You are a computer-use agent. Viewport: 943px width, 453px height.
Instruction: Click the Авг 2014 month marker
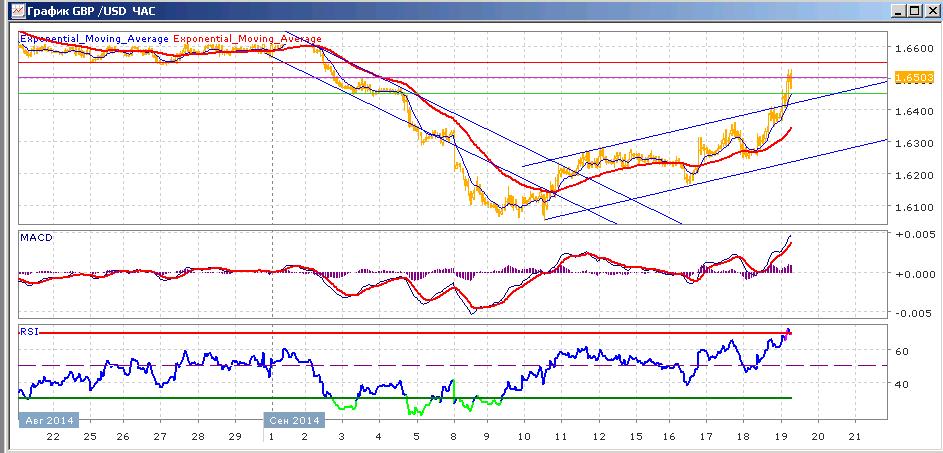49,420
